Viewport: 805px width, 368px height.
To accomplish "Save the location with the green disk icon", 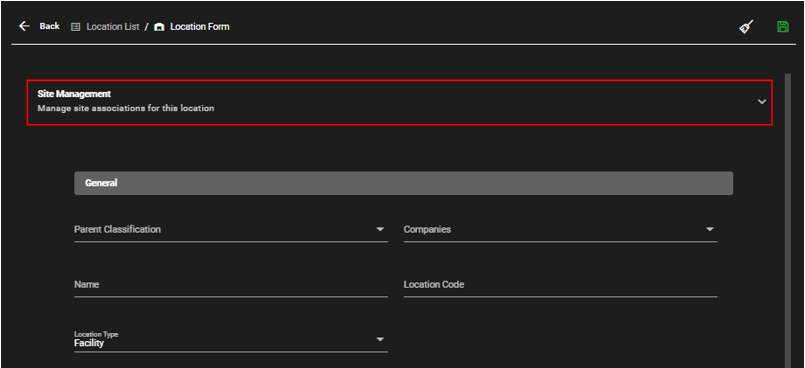I will (x=782, y=27).
